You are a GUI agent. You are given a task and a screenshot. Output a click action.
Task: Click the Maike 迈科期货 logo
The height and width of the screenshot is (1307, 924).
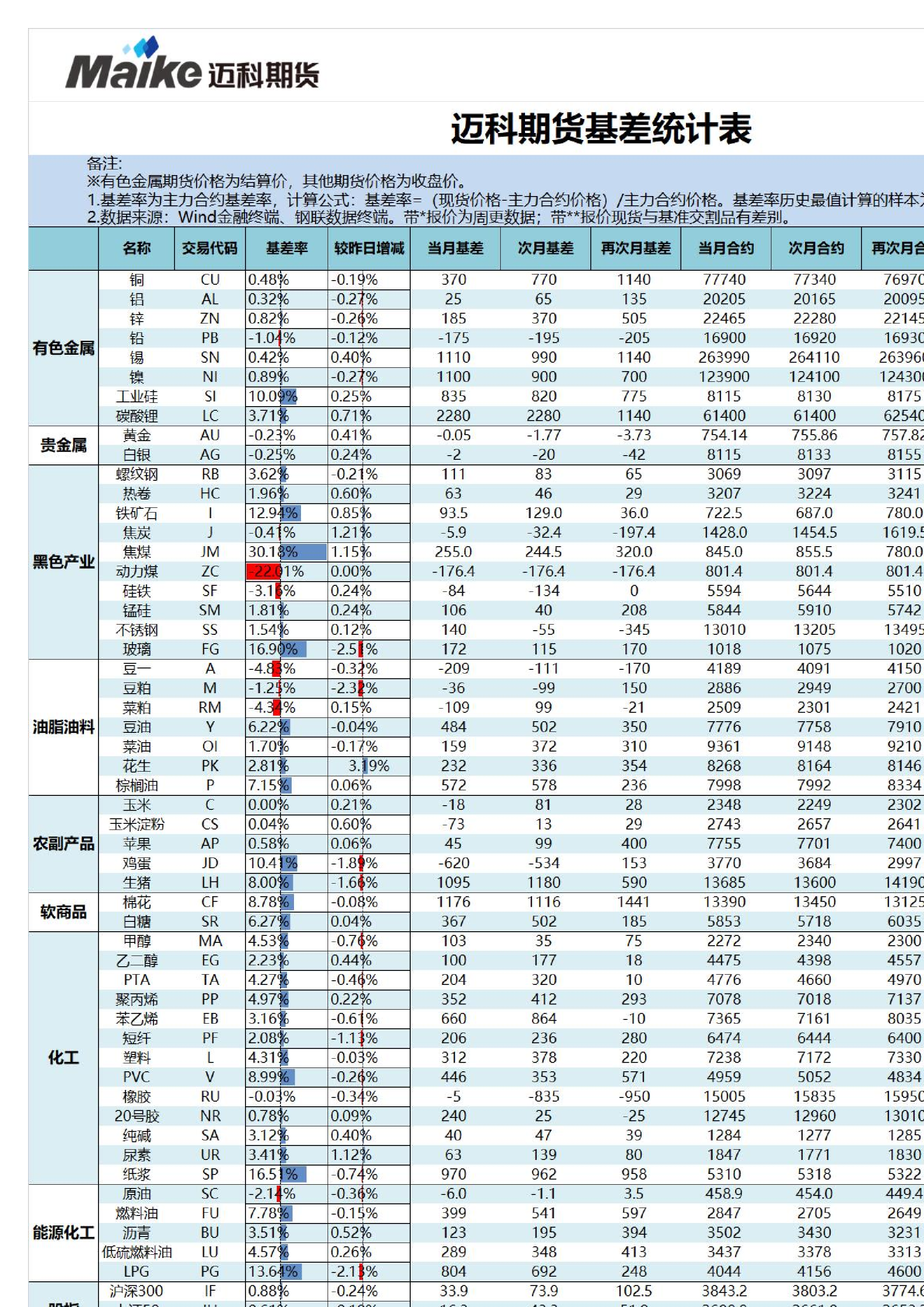[192, 63]
